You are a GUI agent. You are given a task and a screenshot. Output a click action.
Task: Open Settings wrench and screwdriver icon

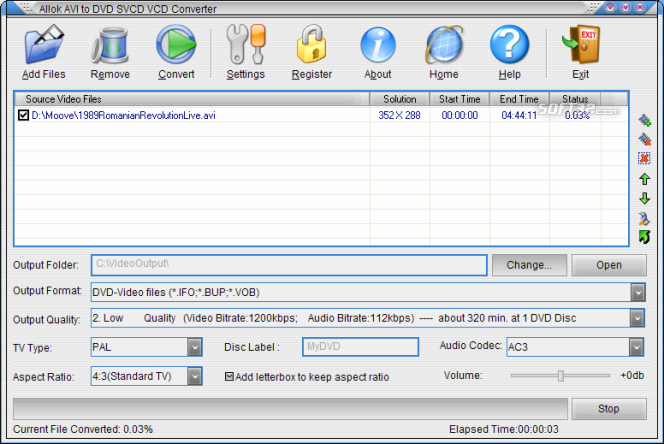click(246, 44)
